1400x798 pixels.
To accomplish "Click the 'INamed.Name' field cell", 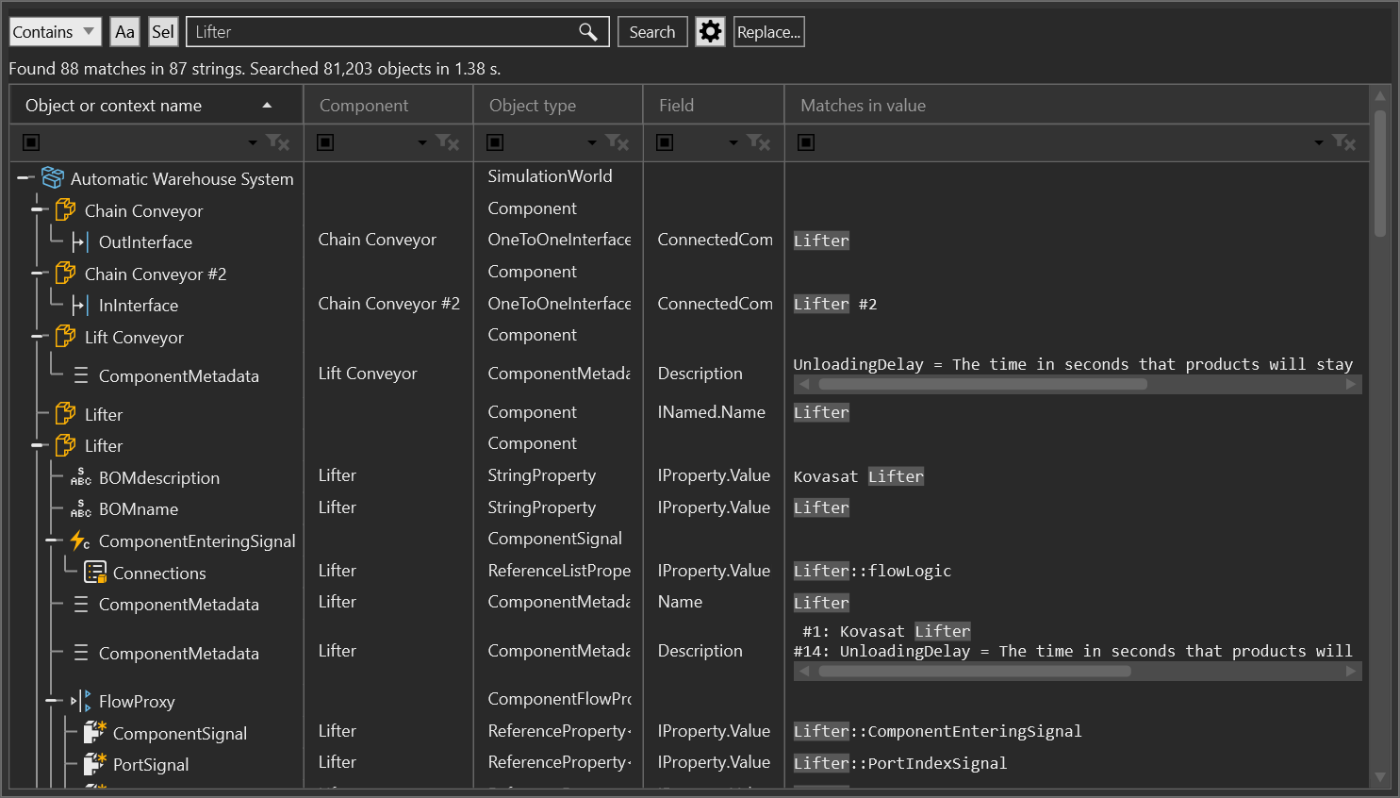I will (712, 412).
